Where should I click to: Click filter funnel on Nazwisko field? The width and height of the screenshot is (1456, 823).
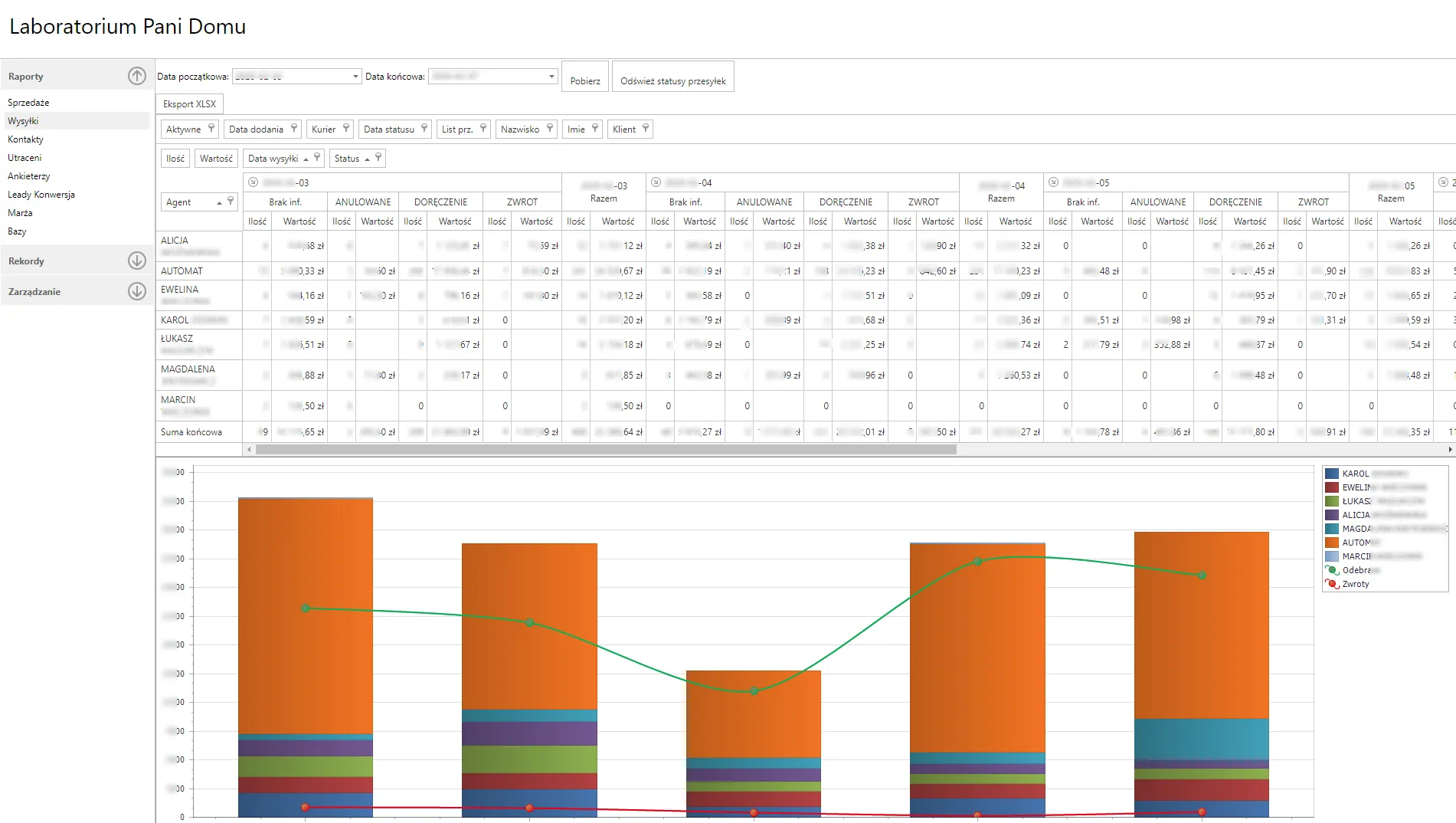coord(550,128)
